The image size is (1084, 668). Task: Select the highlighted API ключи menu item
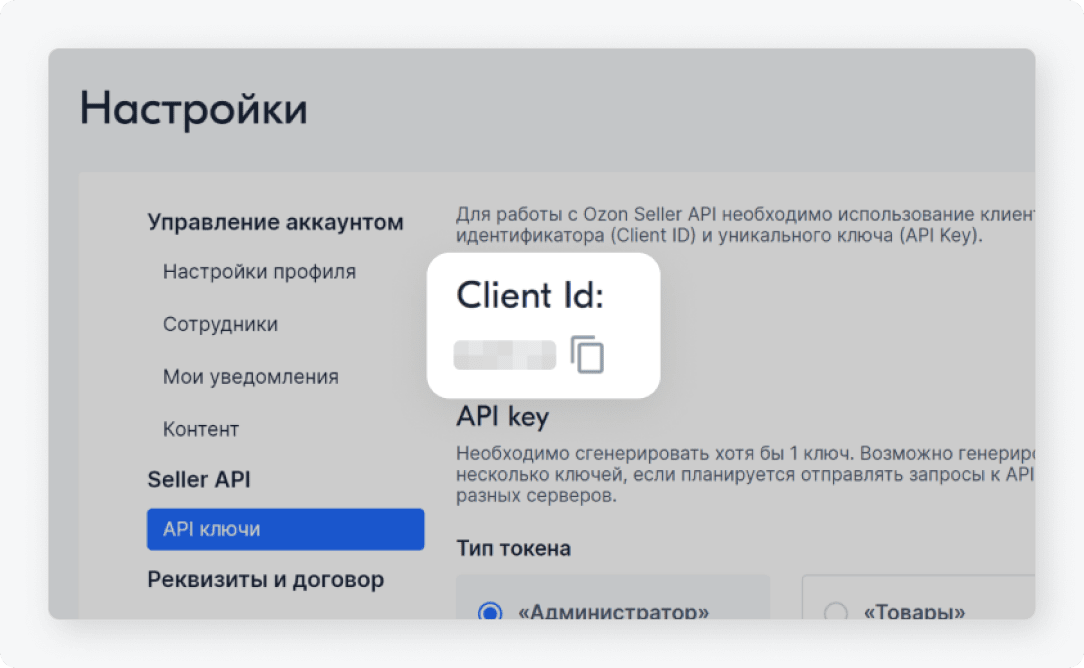285,529
